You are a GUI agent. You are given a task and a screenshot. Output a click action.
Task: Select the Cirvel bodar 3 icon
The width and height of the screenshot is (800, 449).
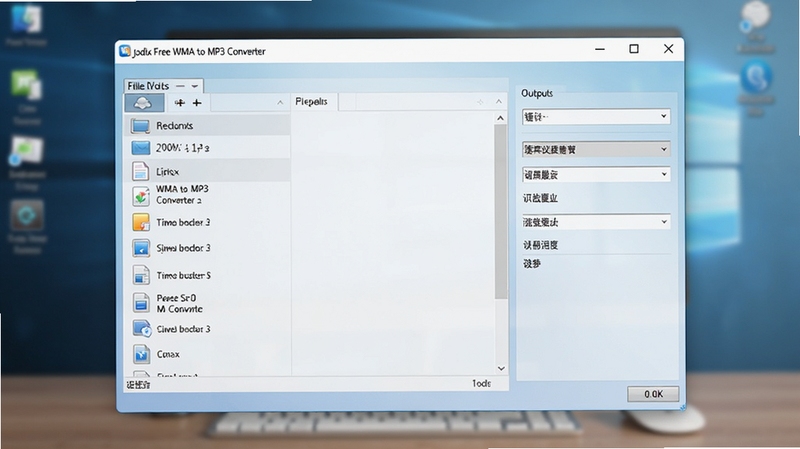pos(141,329)
